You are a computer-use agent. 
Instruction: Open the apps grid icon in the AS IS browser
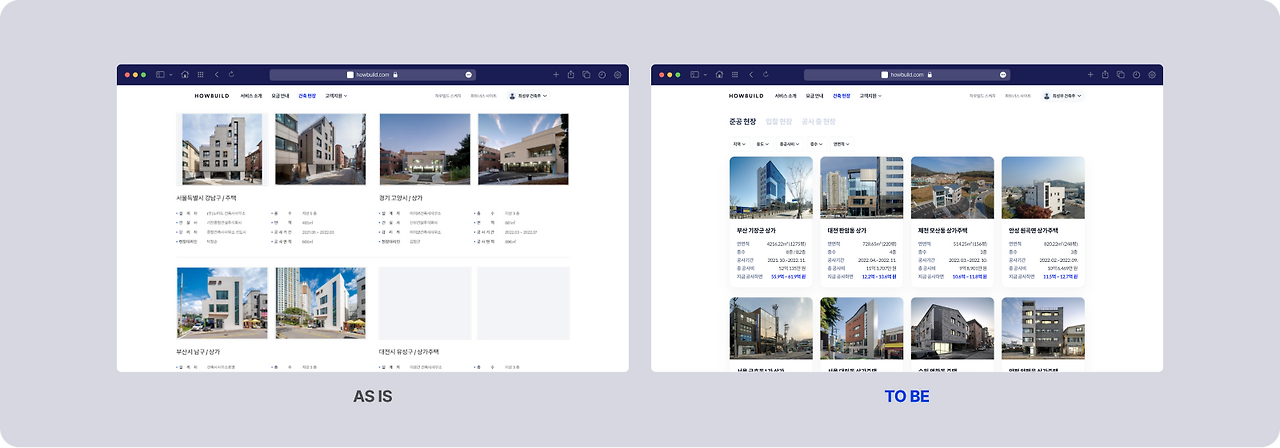[200, 74]
